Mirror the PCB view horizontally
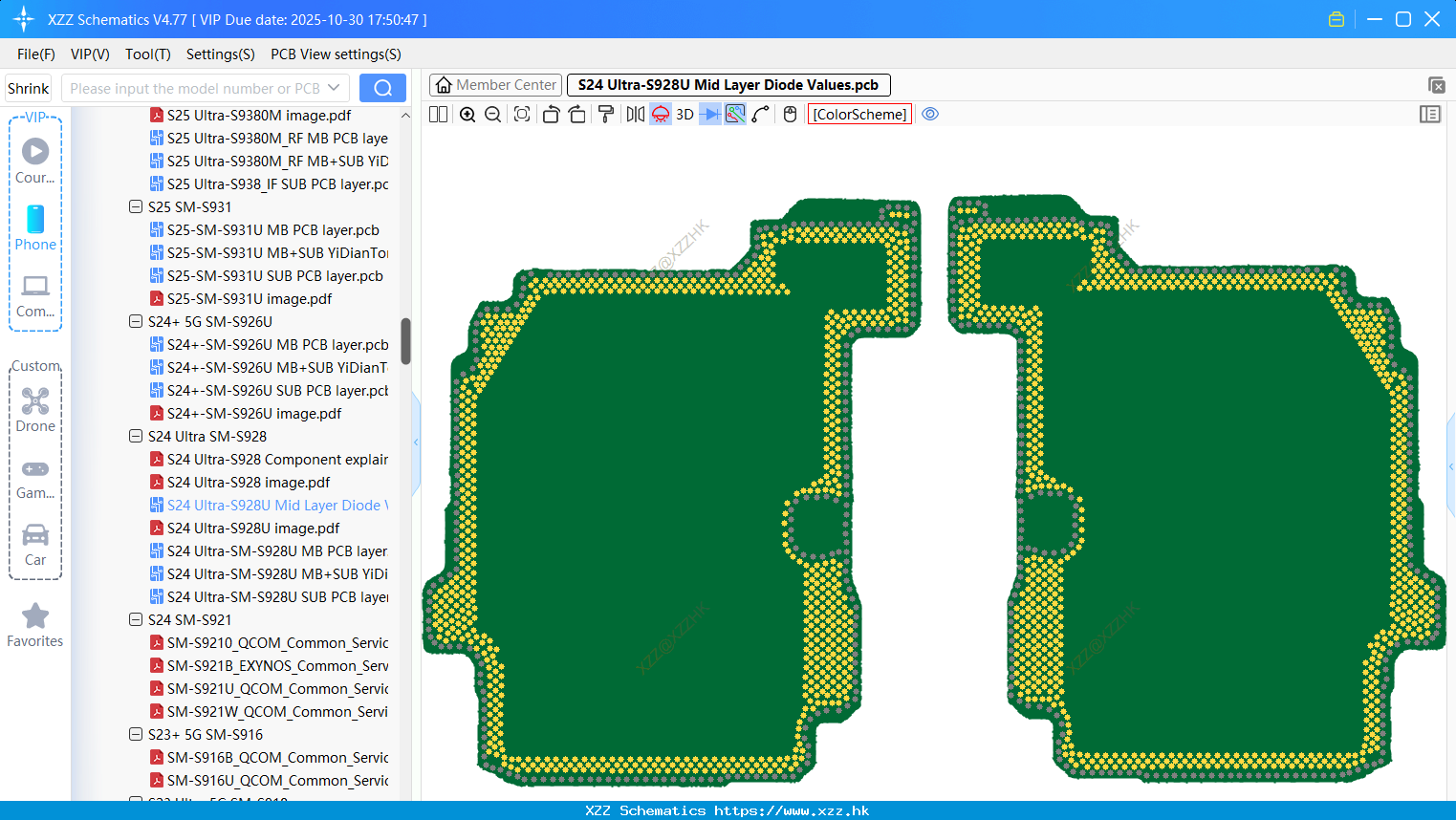This screenshot has height=820, width=1456. tap(635, 114)
